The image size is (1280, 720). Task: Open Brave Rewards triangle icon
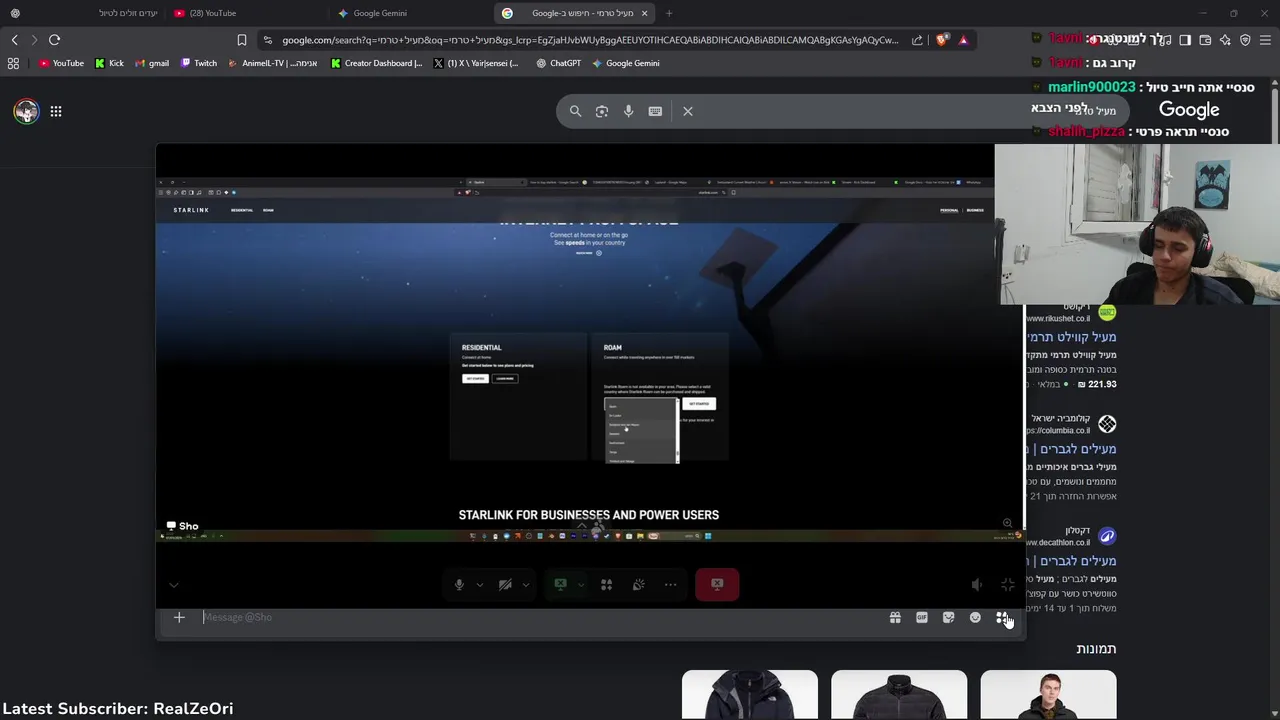(x=963, y=40)
